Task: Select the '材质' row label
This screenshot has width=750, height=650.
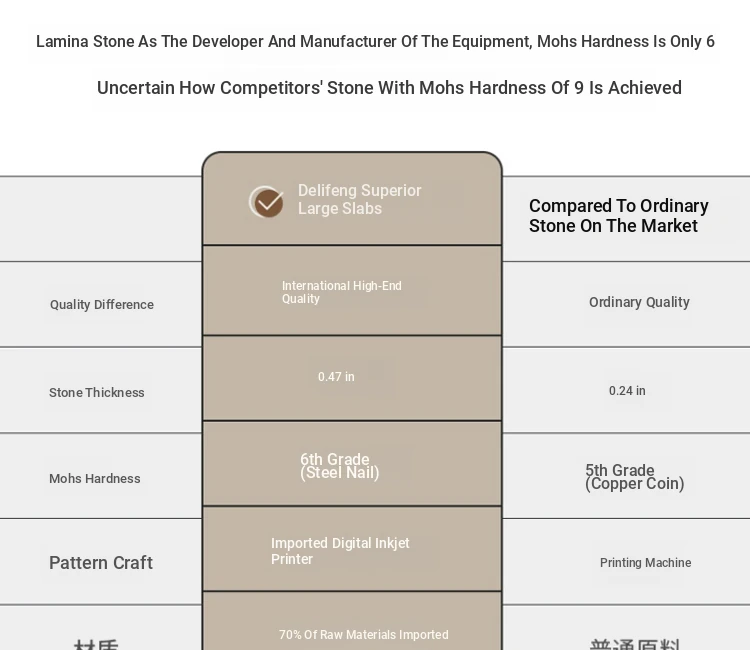Action: (96, 644)
